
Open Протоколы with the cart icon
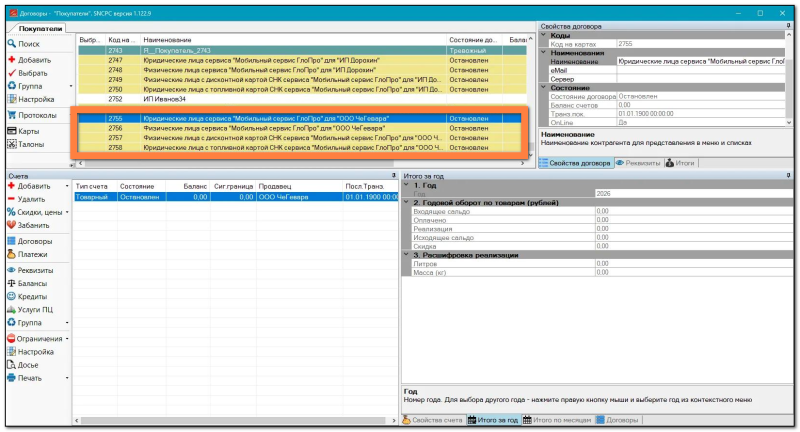(x=32, y=115)
